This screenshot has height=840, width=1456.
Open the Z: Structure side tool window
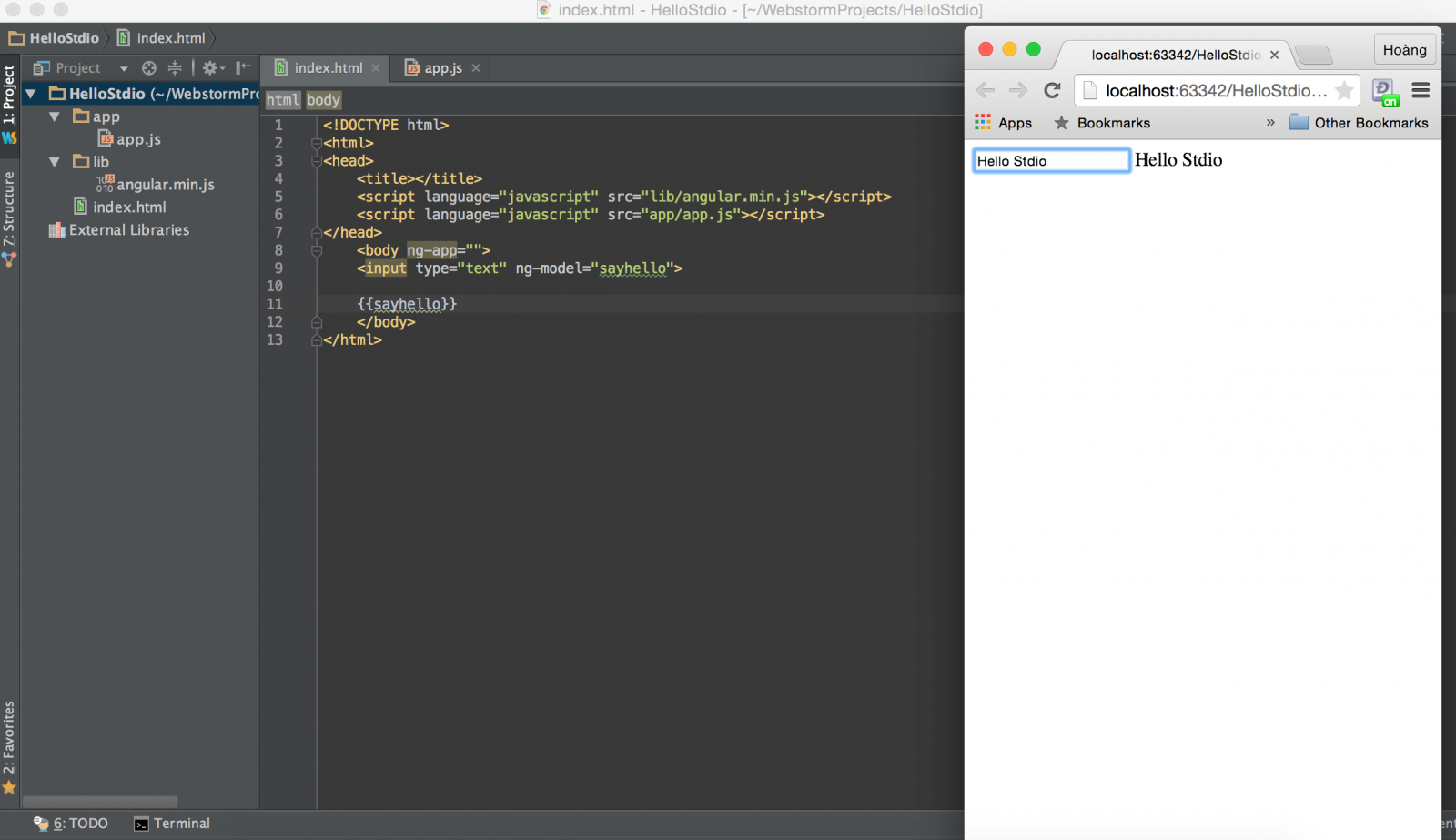click(x=9, y=209)
